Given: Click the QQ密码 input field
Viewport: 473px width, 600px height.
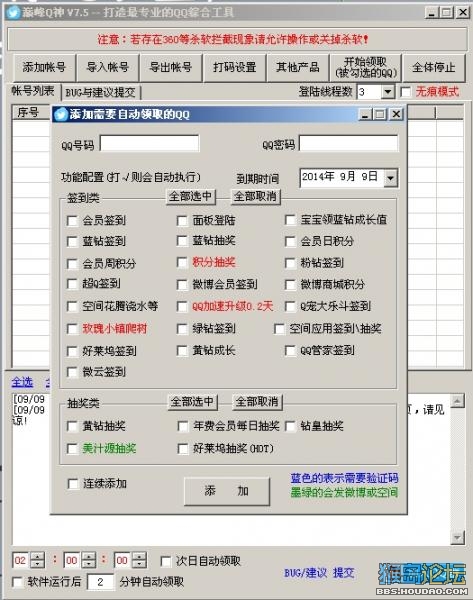Looking at the screenshot, I should [348, 144].
